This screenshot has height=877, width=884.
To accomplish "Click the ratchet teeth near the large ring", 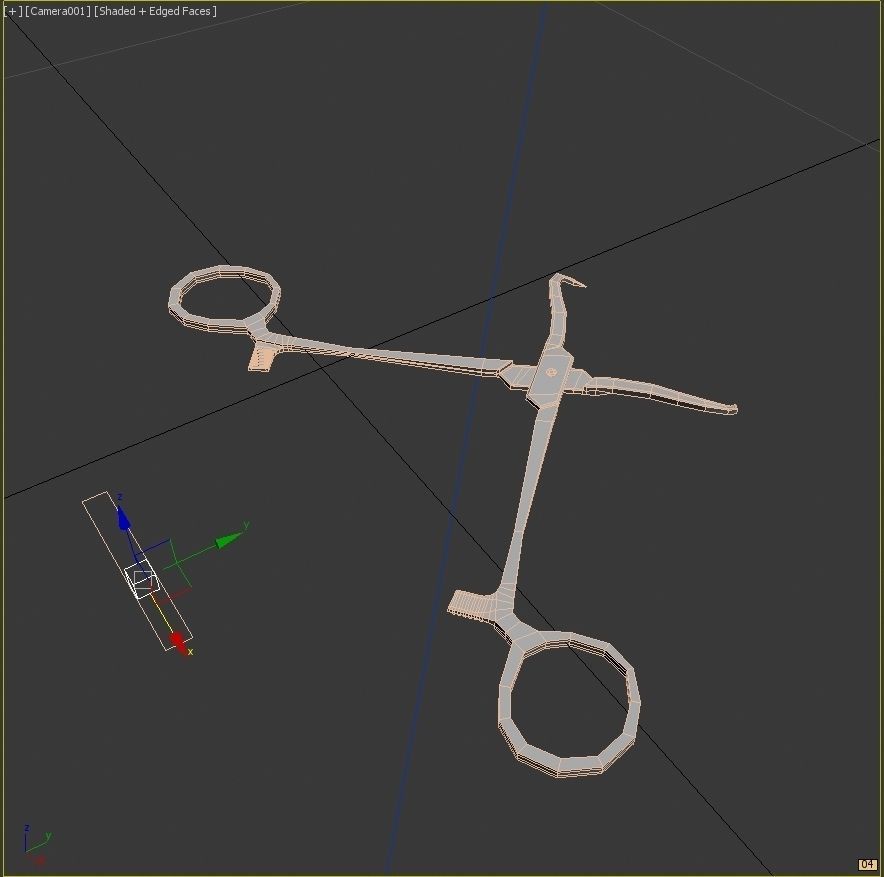I will point(470,605).
